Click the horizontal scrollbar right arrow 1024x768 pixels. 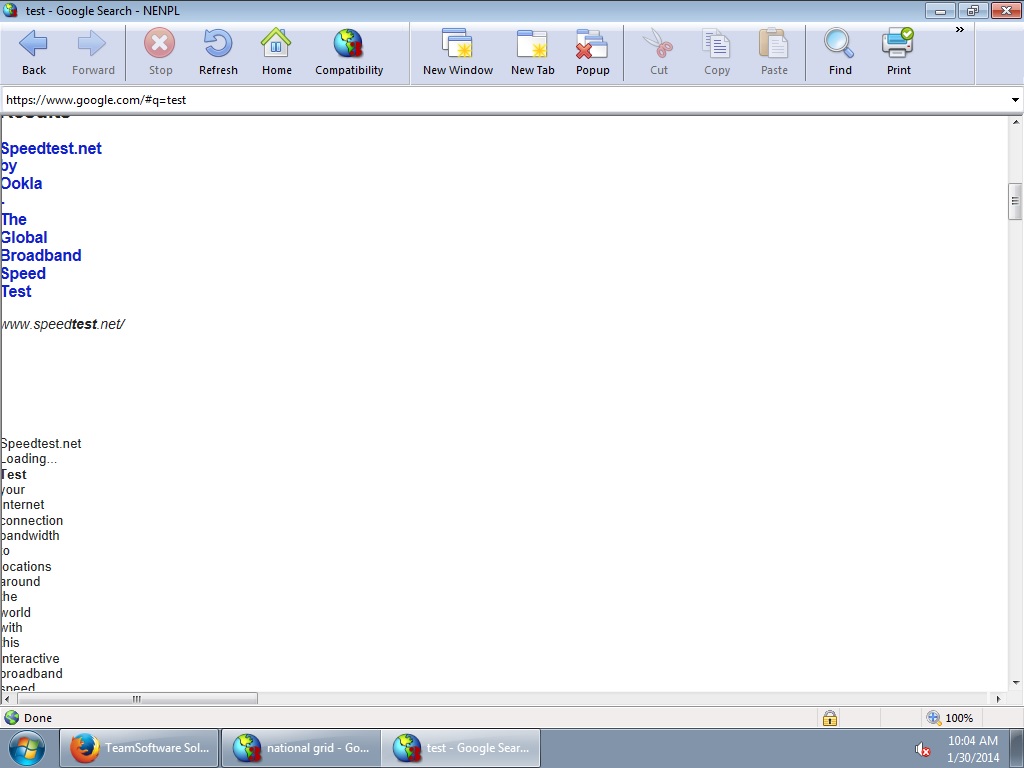pos(998,699)
